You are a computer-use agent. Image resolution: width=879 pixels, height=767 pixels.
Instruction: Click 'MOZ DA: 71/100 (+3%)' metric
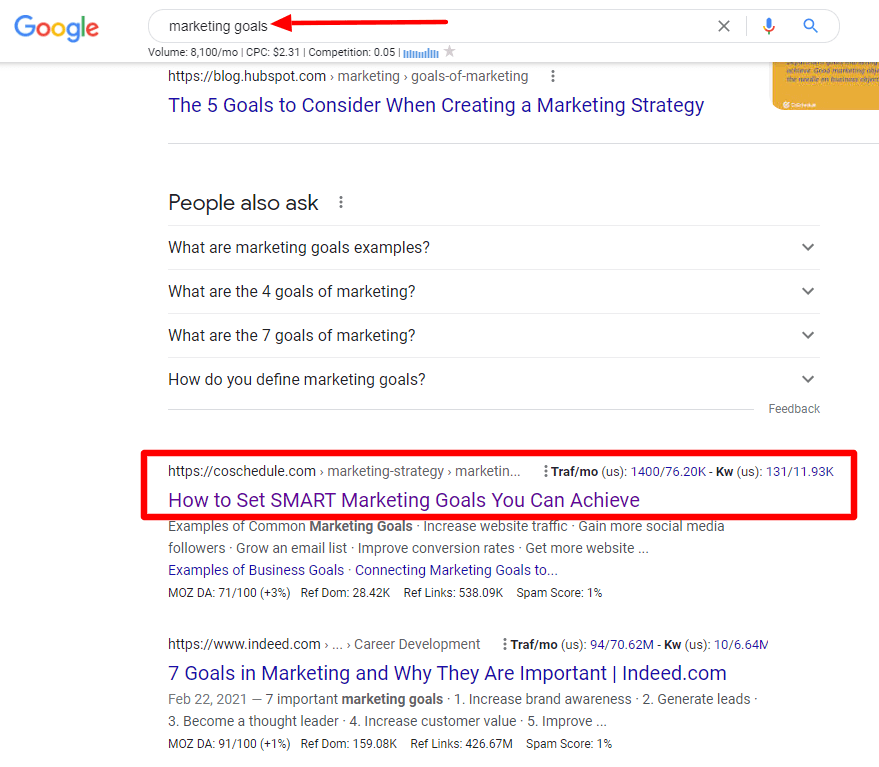click(x=229, y=593)
